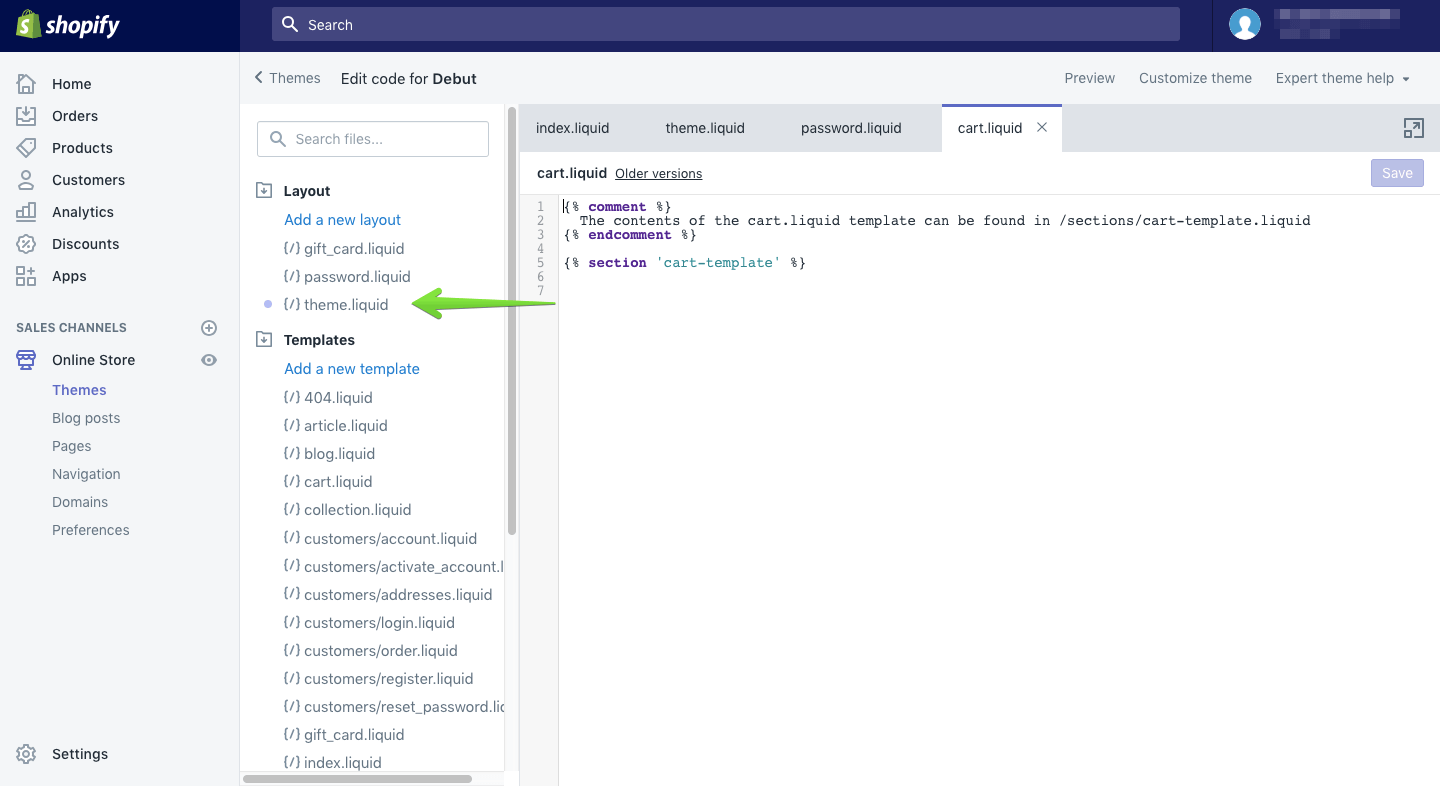Image resolution: width=1440 pixels, height=786 pixels.
Task: Open the Apps section icon
Action: (26, 276)
